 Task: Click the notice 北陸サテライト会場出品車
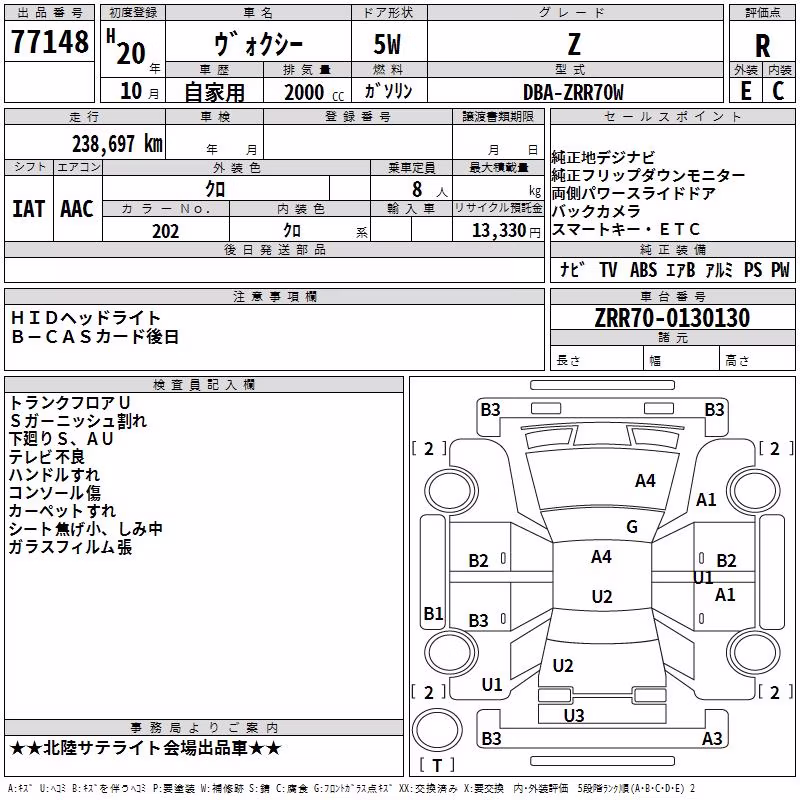point(145,748)
